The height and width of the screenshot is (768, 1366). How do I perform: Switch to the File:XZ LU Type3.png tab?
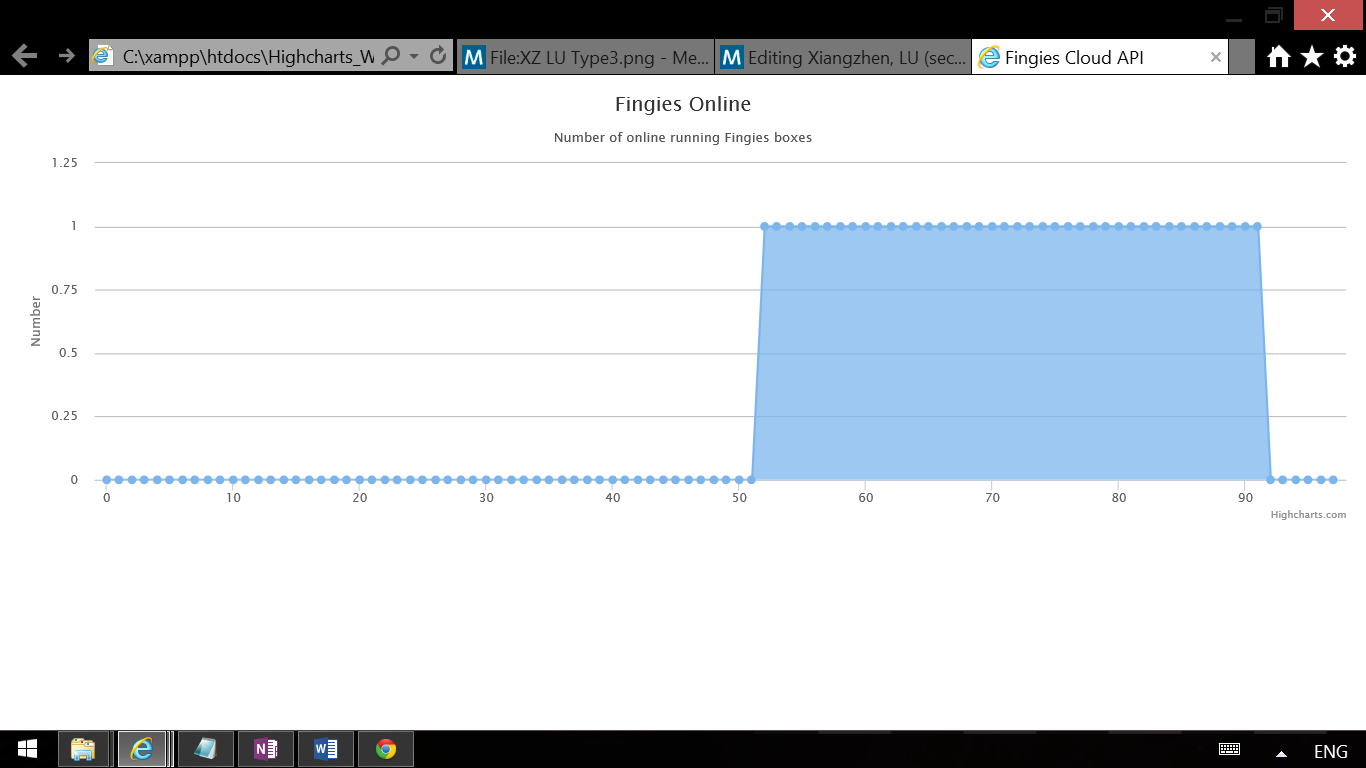coord(585,57)
